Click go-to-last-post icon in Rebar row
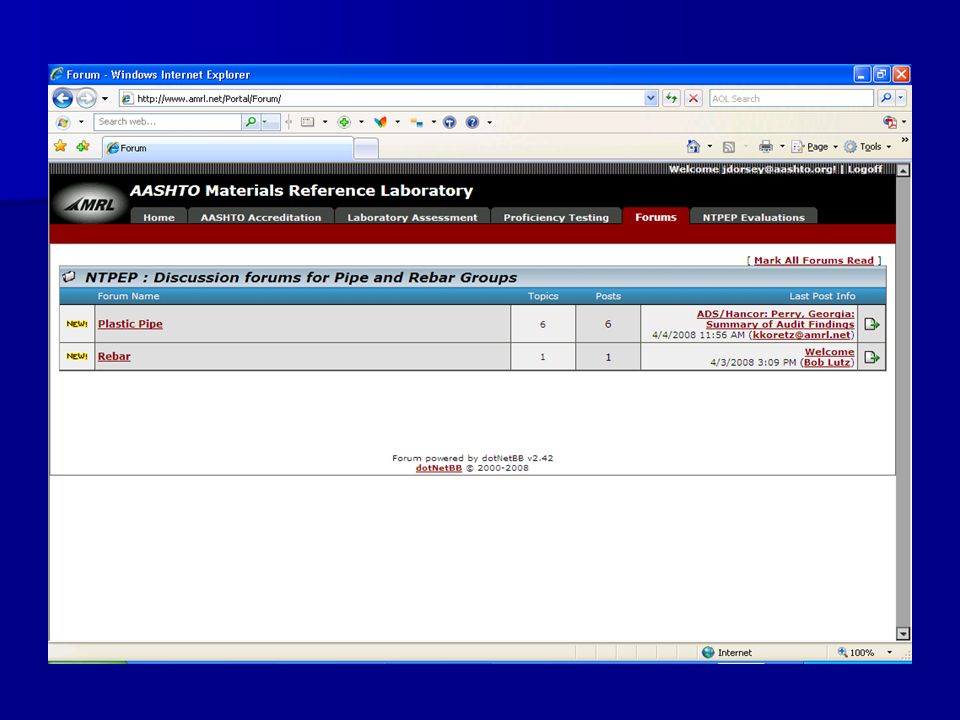 872,357
